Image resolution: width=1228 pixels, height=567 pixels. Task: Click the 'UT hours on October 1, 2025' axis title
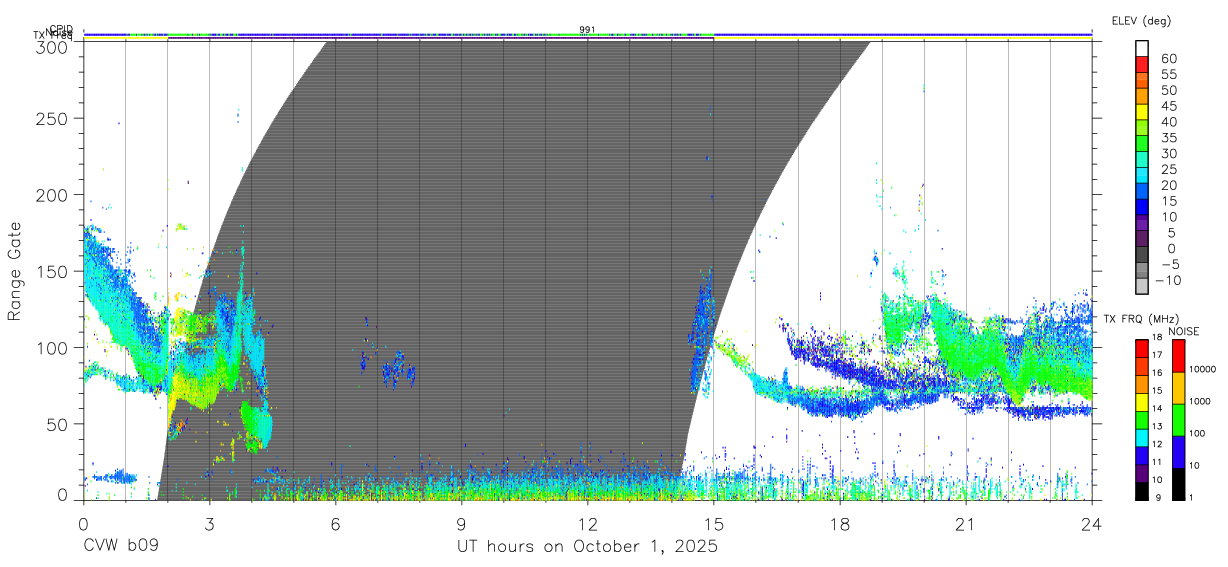pos(587,547)
